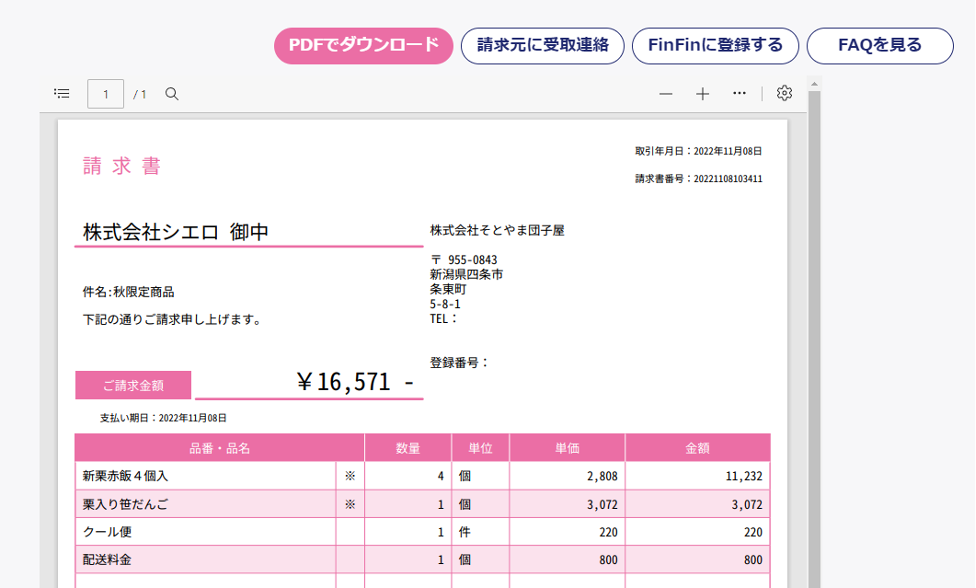Click the 数量 column header
Viewport: 976px width, 588px height.
408,448
